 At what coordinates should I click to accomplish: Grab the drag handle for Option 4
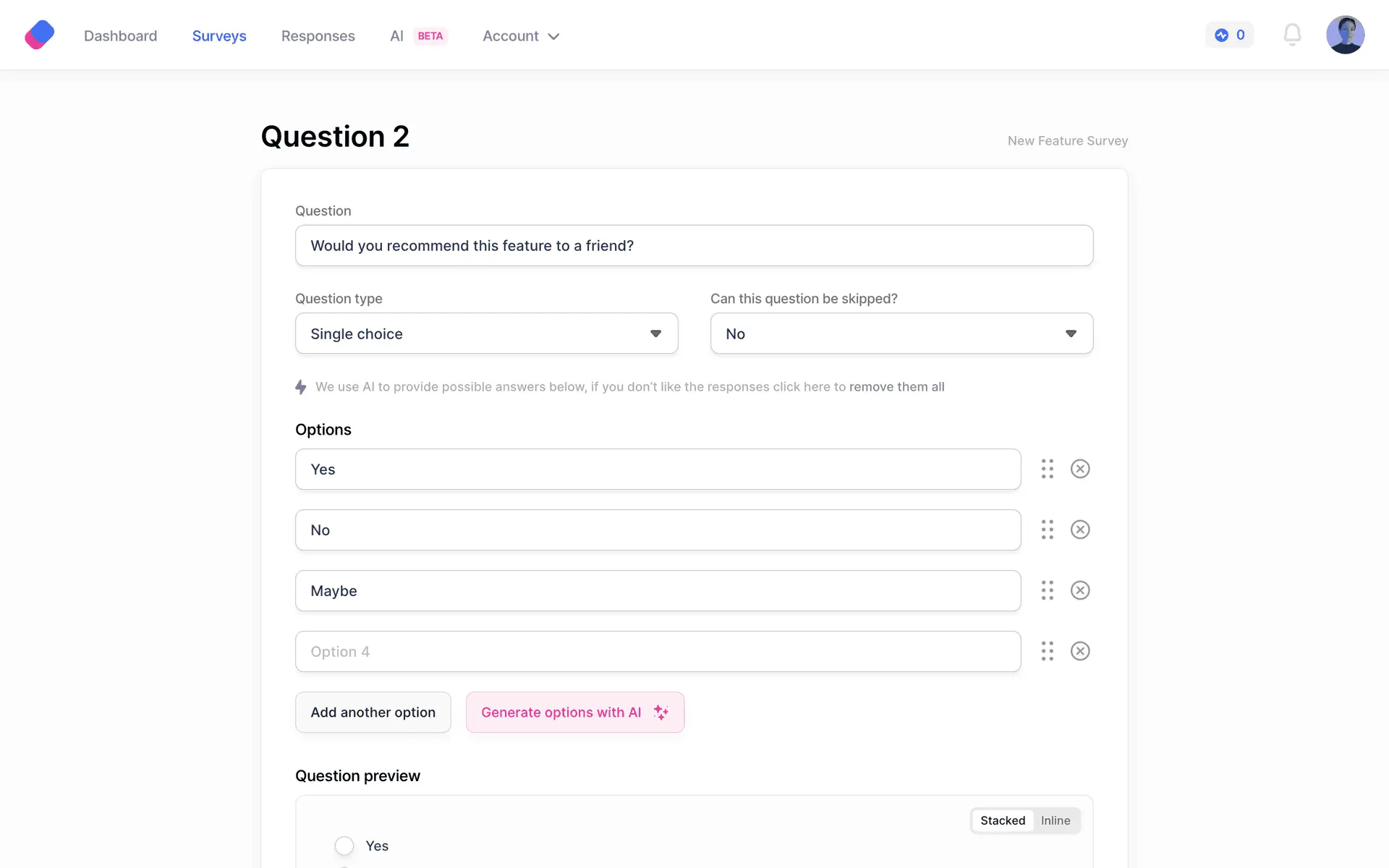(1047, 651)
